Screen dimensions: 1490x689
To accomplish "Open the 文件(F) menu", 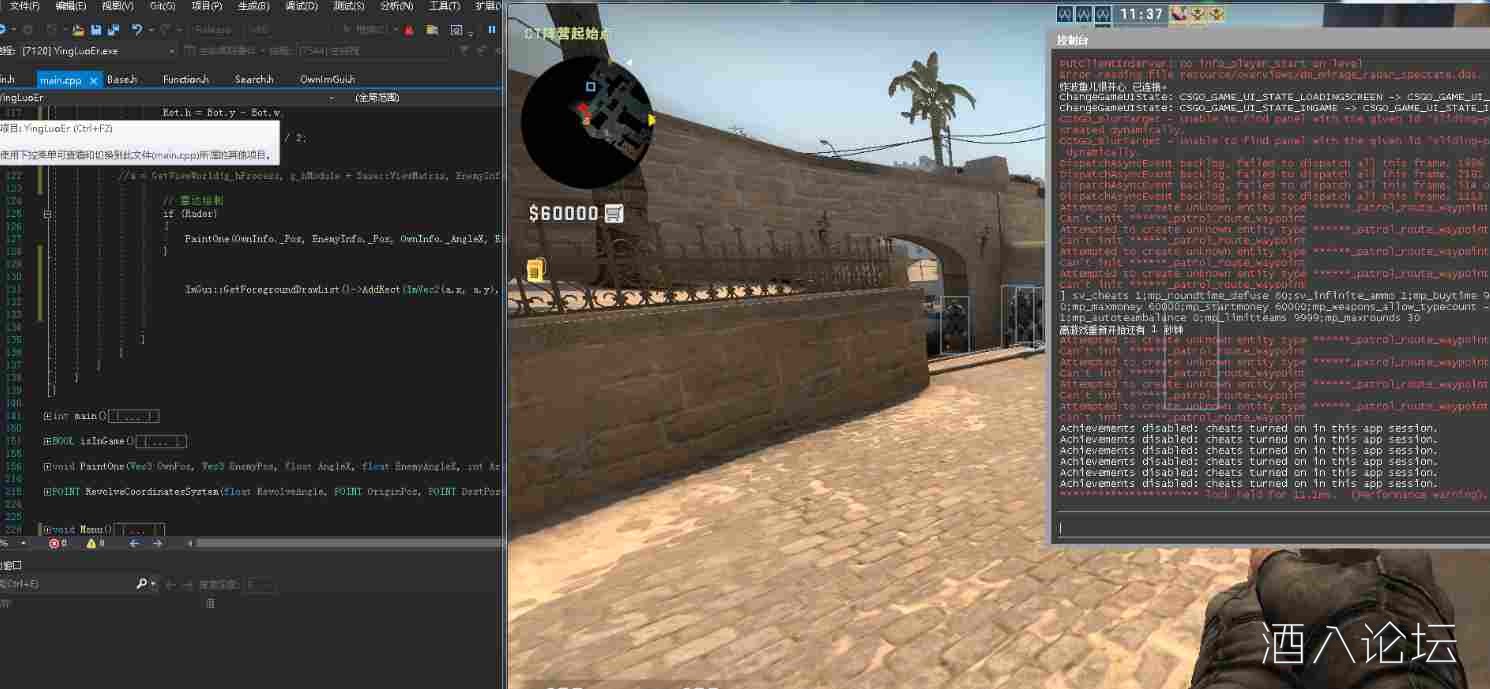I will pyautogui.click(x=24, y=6).
